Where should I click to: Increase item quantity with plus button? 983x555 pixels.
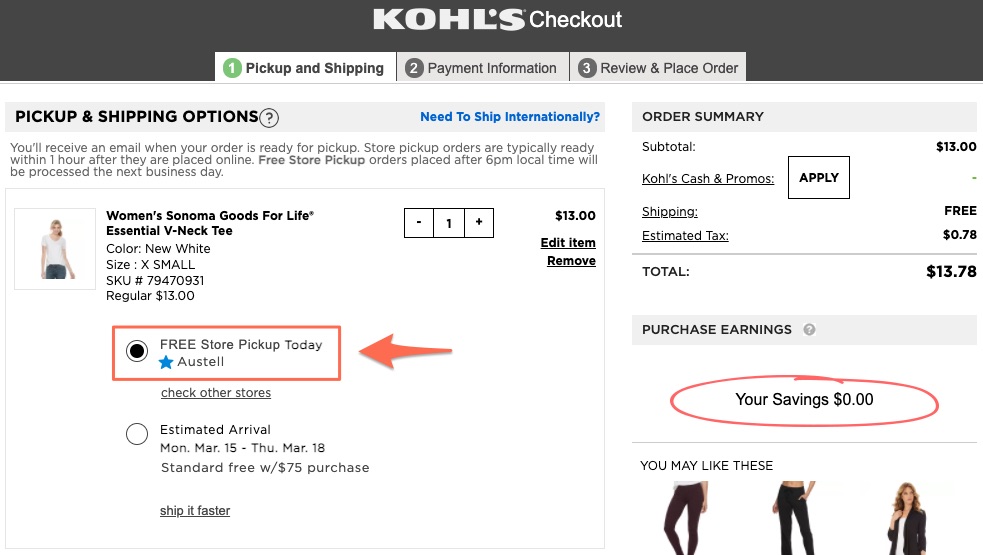point(479,222)
